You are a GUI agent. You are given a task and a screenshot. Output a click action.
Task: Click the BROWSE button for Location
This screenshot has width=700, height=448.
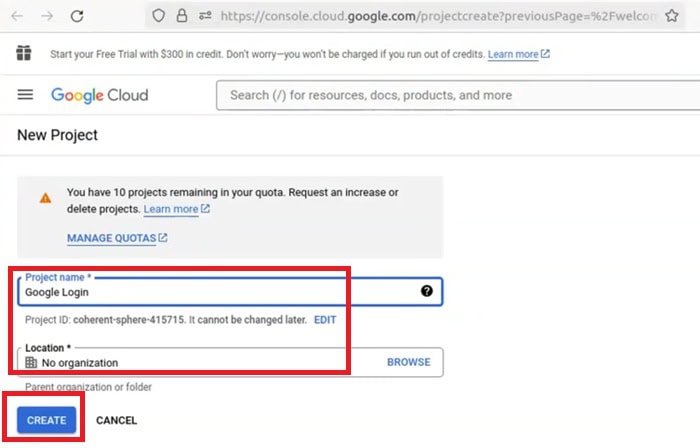tap(408, 362)
